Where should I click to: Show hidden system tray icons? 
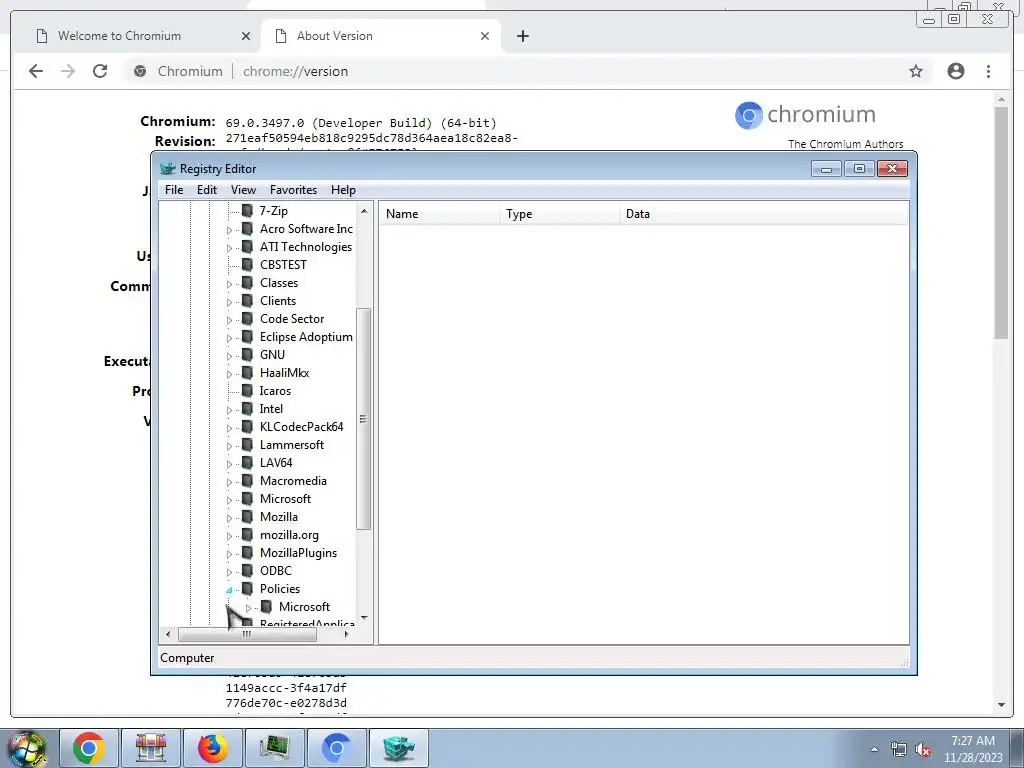874,749
